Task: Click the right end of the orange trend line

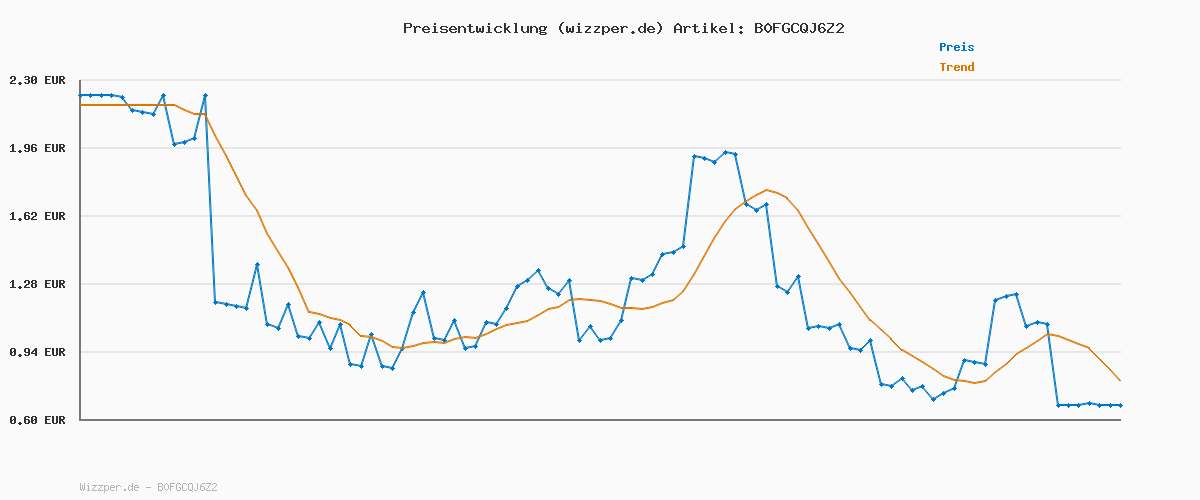Action: pos(1120,381)
